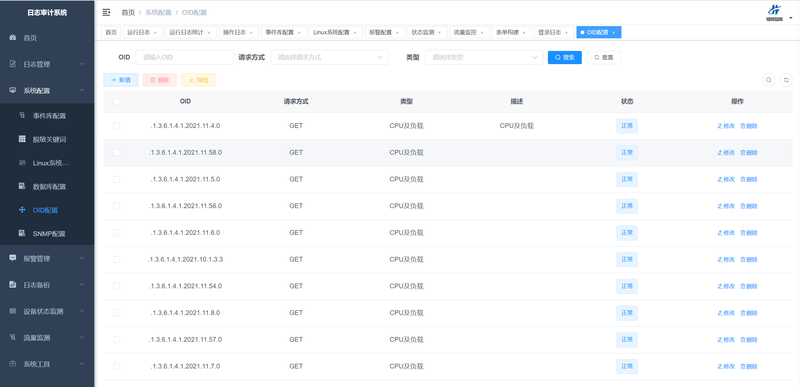Close the 表单构建 tab via its x
The height and width of the screenshot is (387, 800).
point(524,33)
